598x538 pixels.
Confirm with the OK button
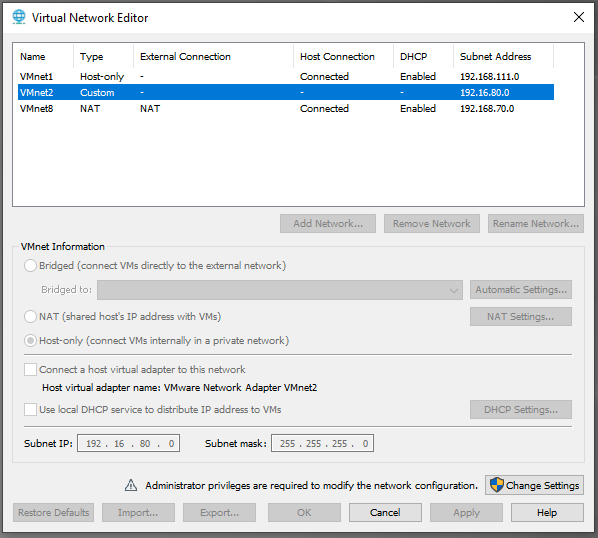point(304,512)
